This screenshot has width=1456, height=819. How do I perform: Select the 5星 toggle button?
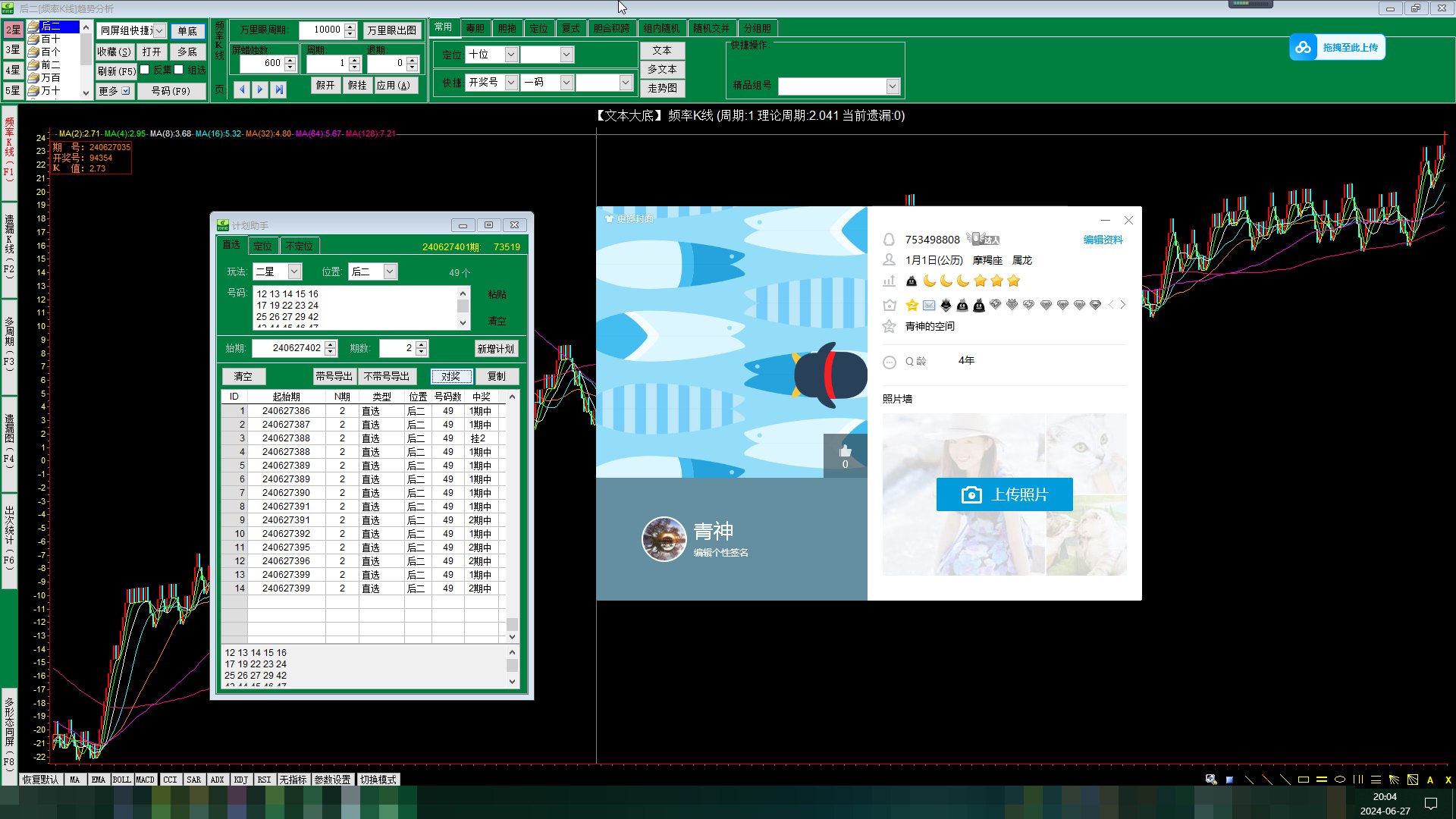pos(13,90)
